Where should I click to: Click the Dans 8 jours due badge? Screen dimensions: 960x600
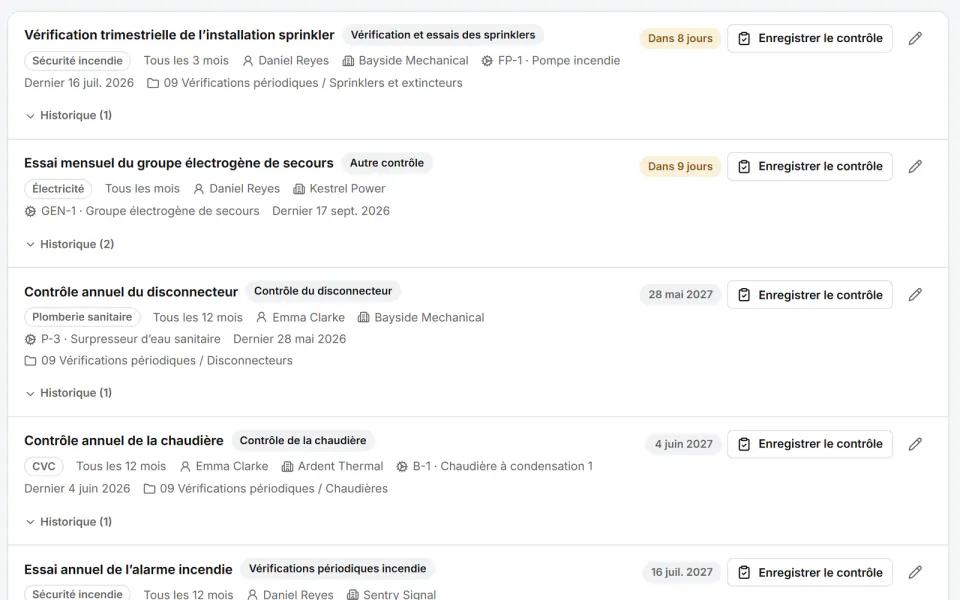tap(680, 39)
